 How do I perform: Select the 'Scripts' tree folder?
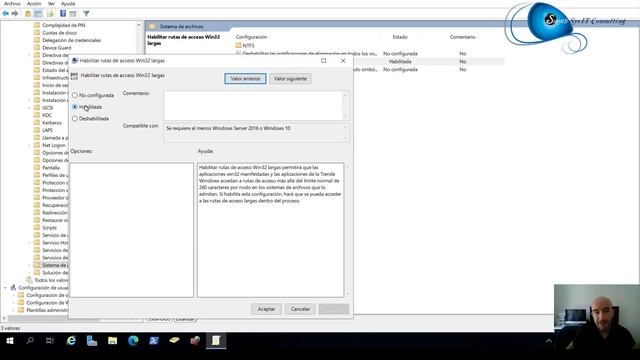[x=49, y=228]
